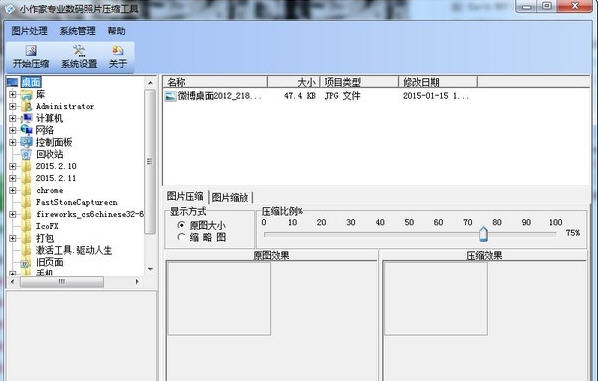Expand the Administrator tree node
Viewport: 599px width, 381px height.
[13, 106]
